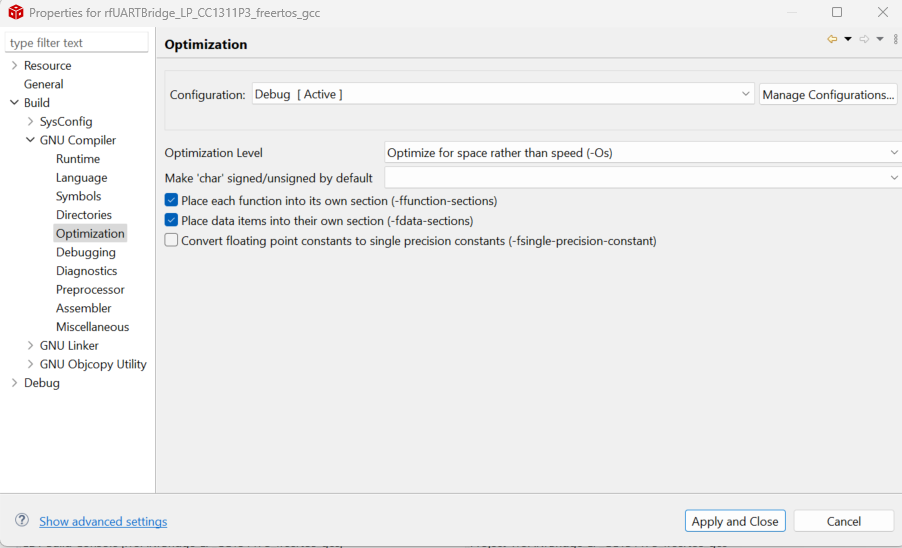Open the Optimization Level dropdown
Screen dimensions: 902x548
pyautogui.click(x=643, y=153)
